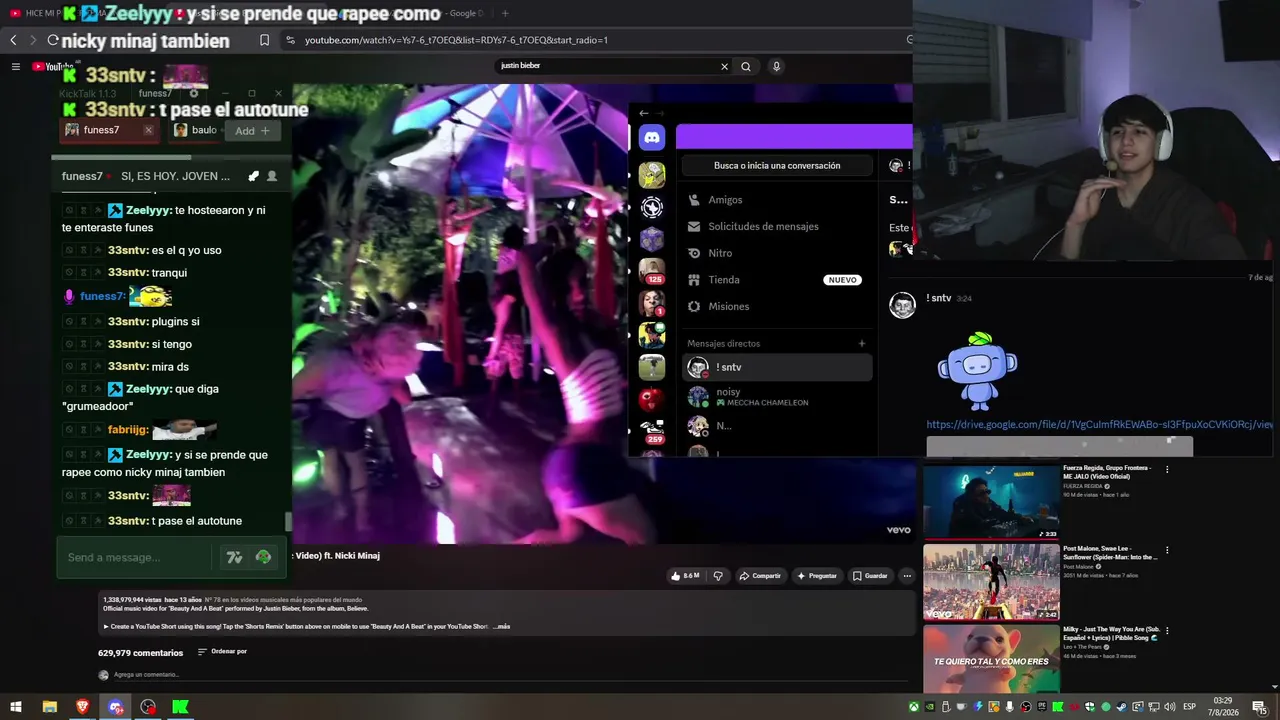Click the Preguntar button

point(817,576)
